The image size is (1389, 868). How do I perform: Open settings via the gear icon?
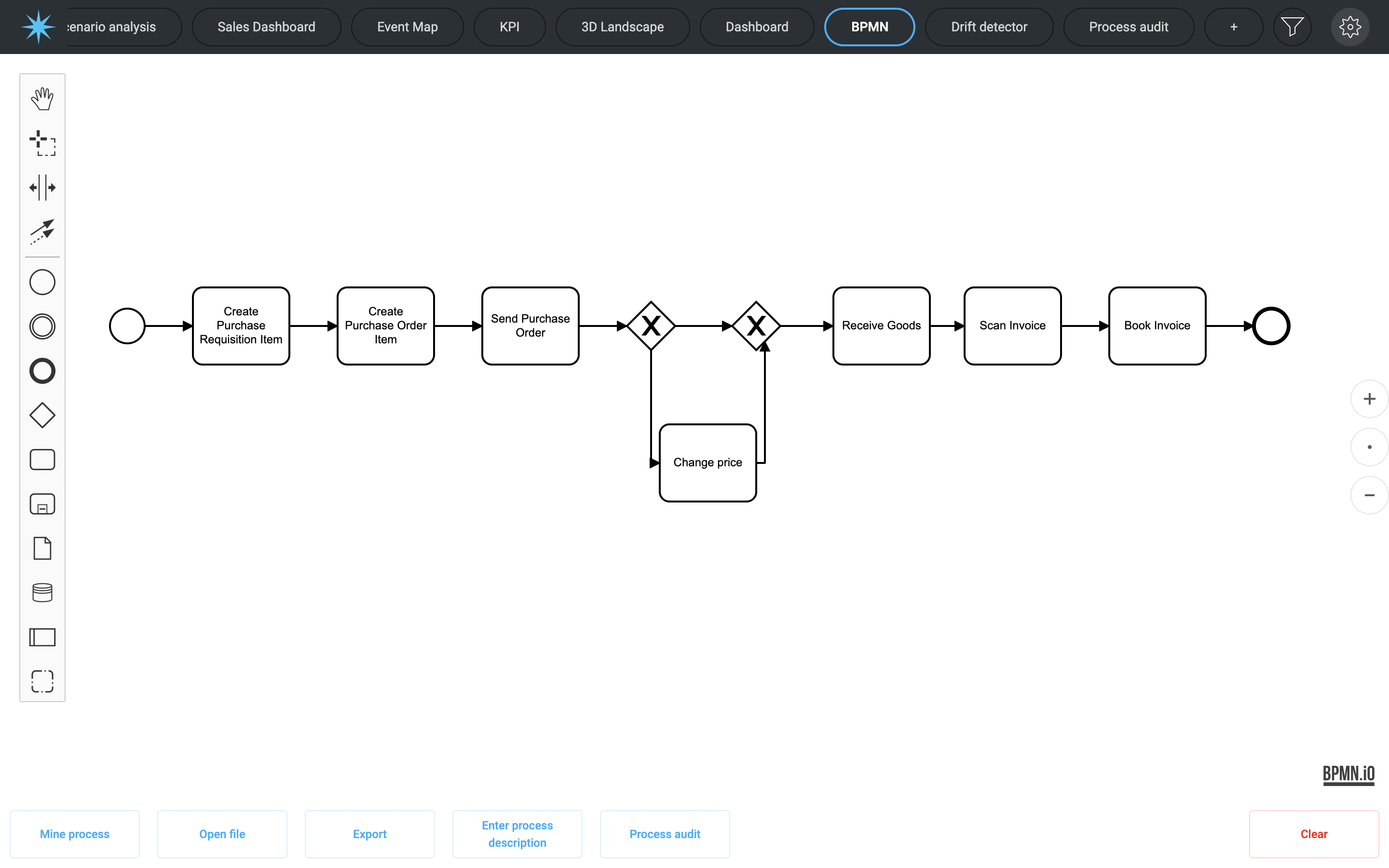(1349, 27)
